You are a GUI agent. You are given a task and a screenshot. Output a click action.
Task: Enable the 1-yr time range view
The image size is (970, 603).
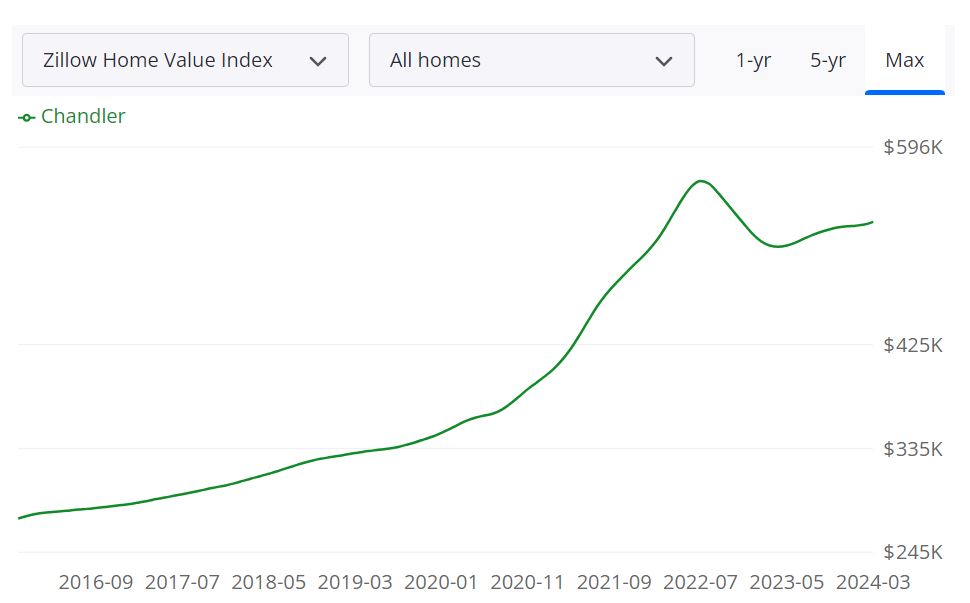[753, 60]
